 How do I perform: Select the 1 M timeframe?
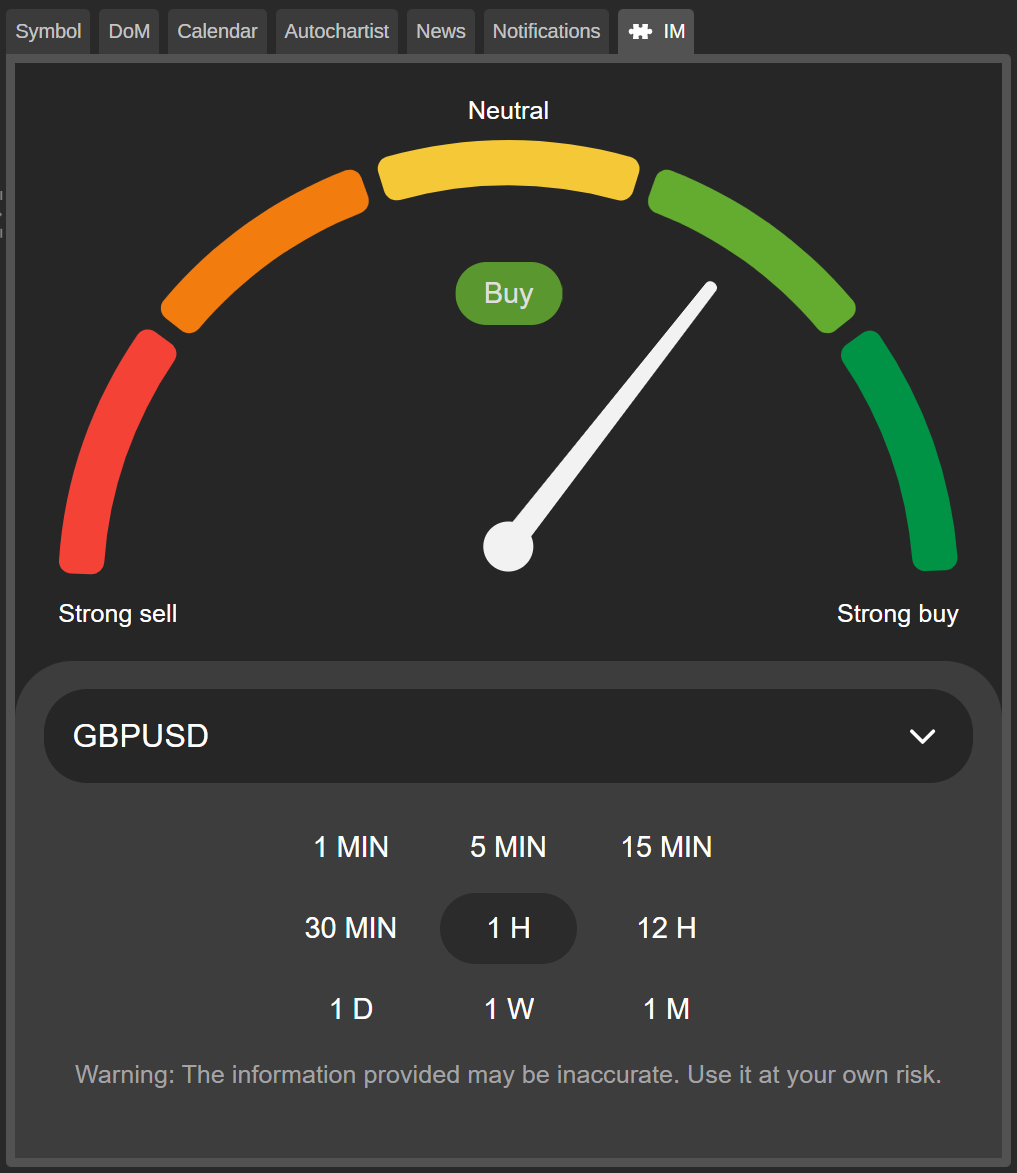(x=666, y=1009)
